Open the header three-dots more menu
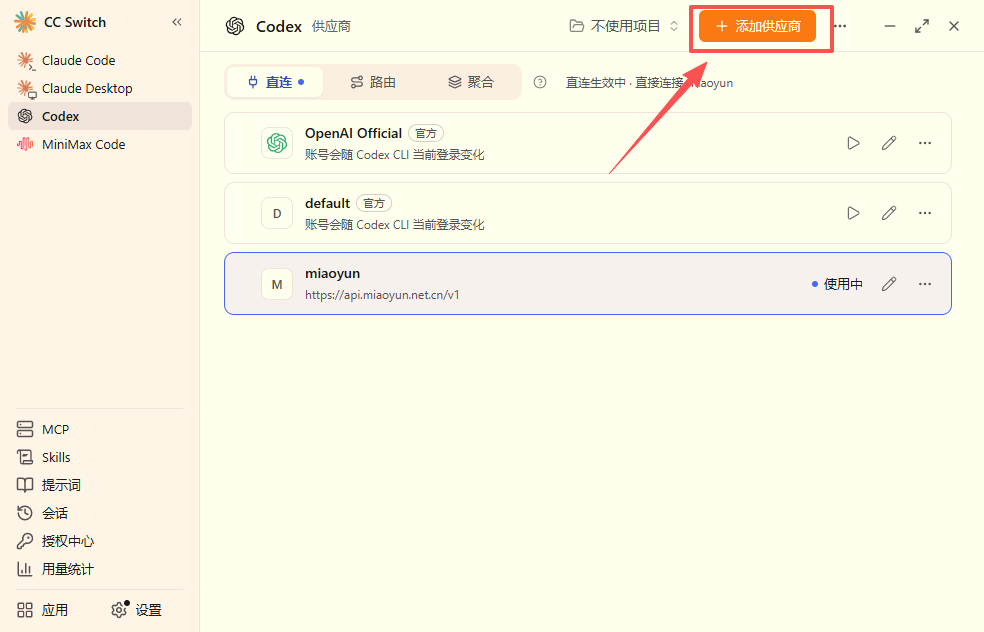 coord(841,26)
